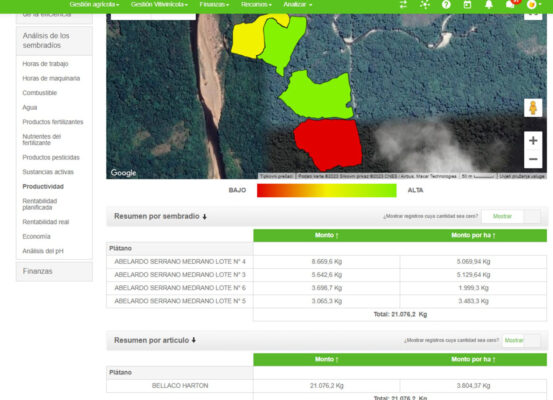
Task: Open Agua report in sidebar
Action: [x=30, y=107]
